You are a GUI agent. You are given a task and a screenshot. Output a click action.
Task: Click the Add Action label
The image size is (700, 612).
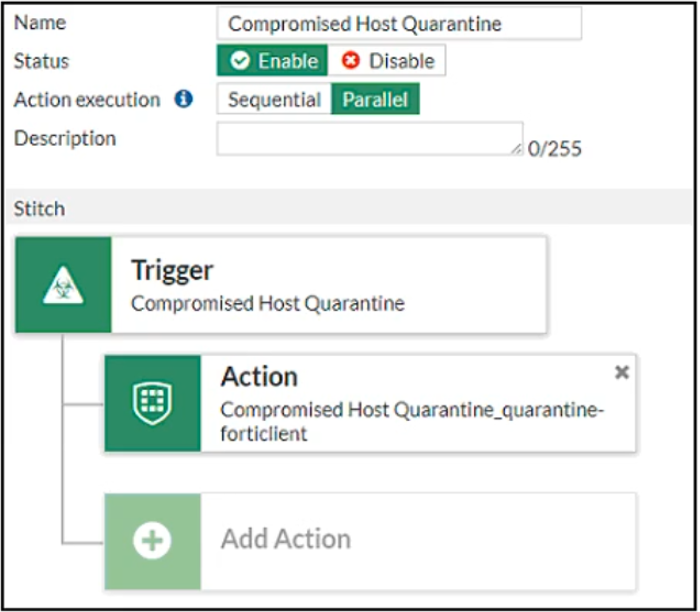point(286,539)
